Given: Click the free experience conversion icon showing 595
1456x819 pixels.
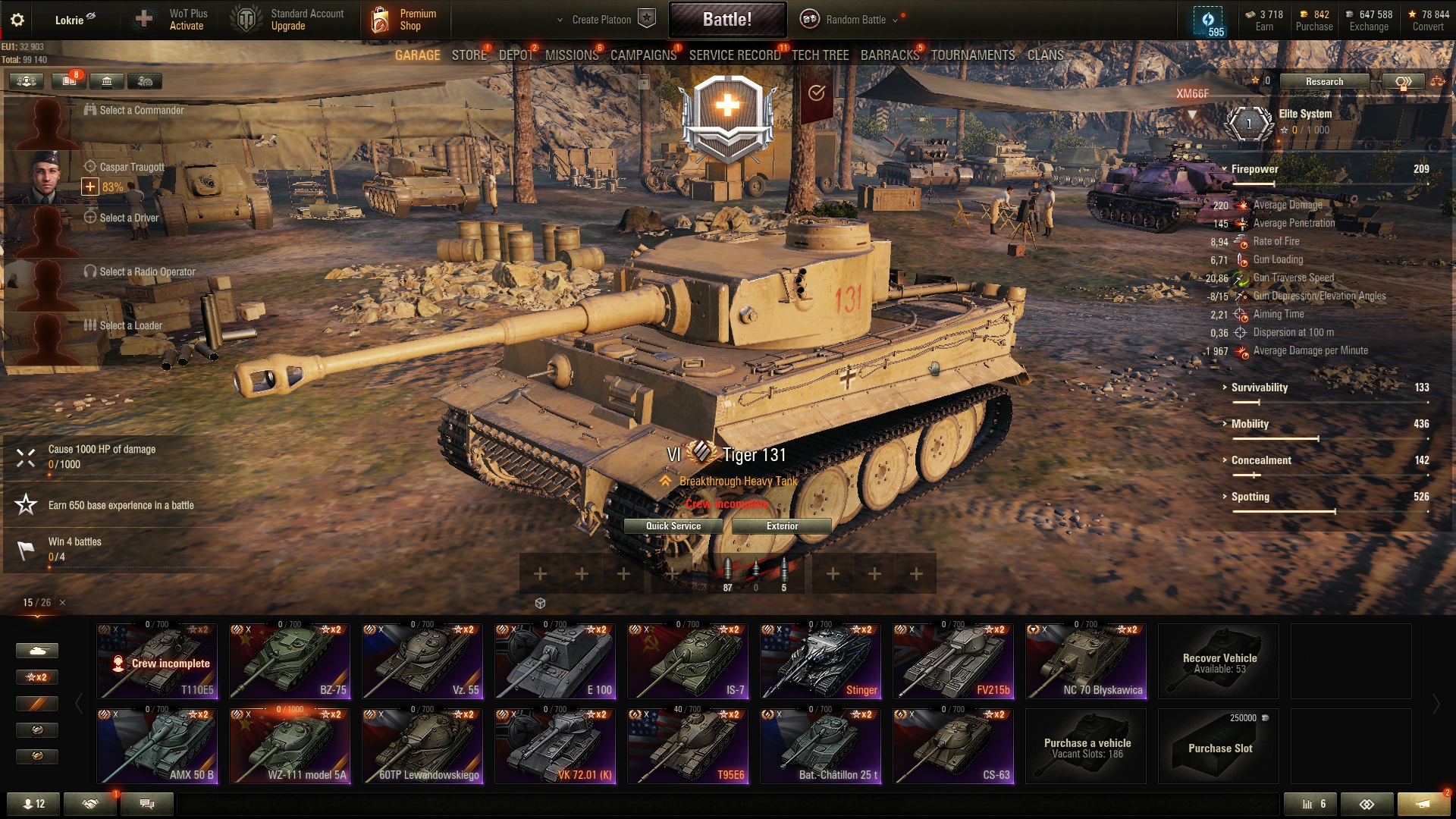Looking at the screenshot, I should [1208, 20].
